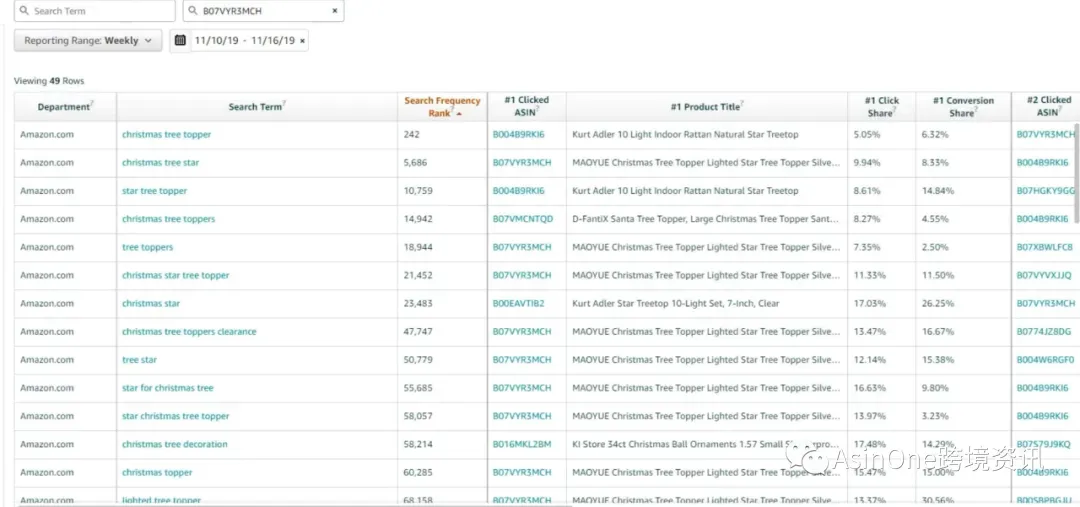Click the magnifier icon in the Search Term box
The height and width of the screenshot is (507, 1080).
tap(25, 11)
